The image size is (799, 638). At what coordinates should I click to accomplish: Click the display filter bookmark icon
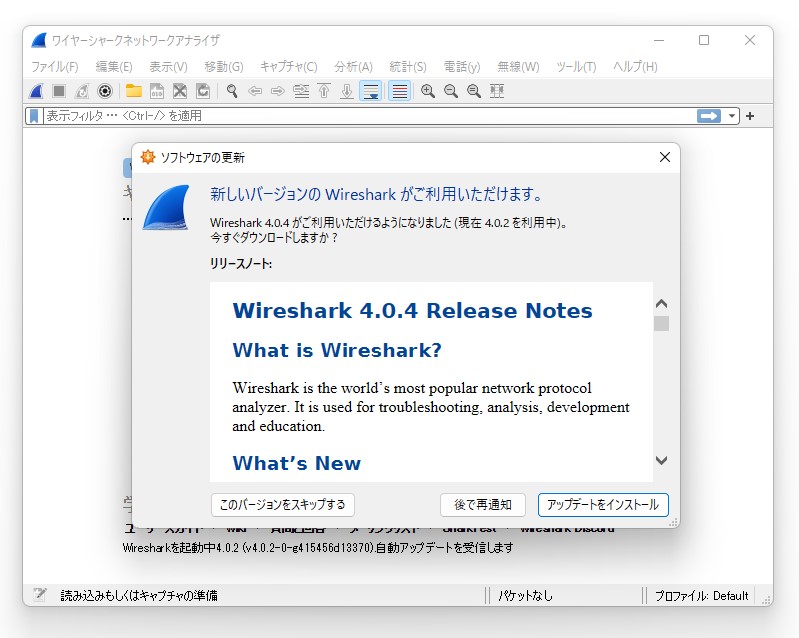34,116
